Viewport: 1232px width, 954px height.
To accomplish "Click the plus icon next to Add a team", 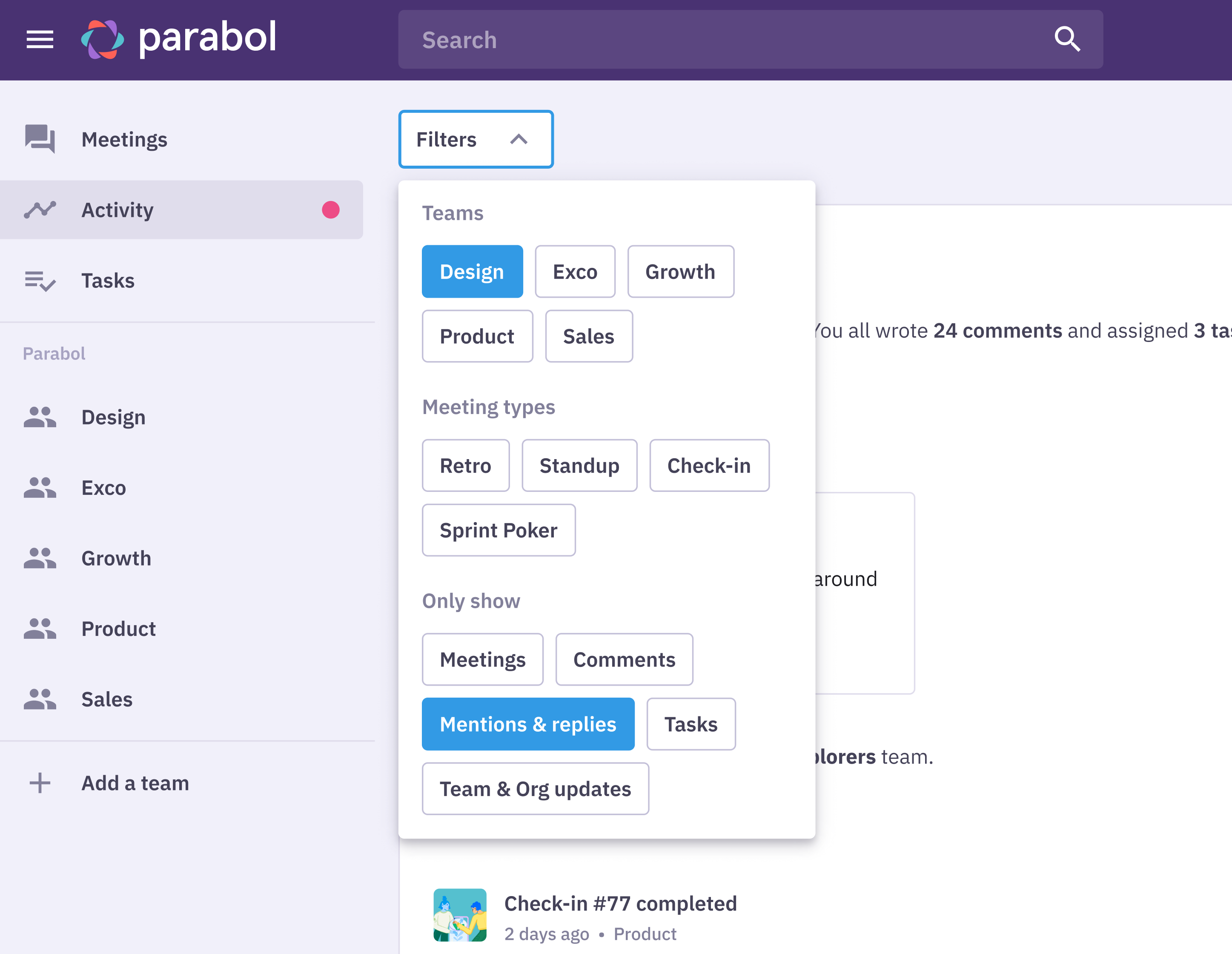I will click(x=40, y=783).
